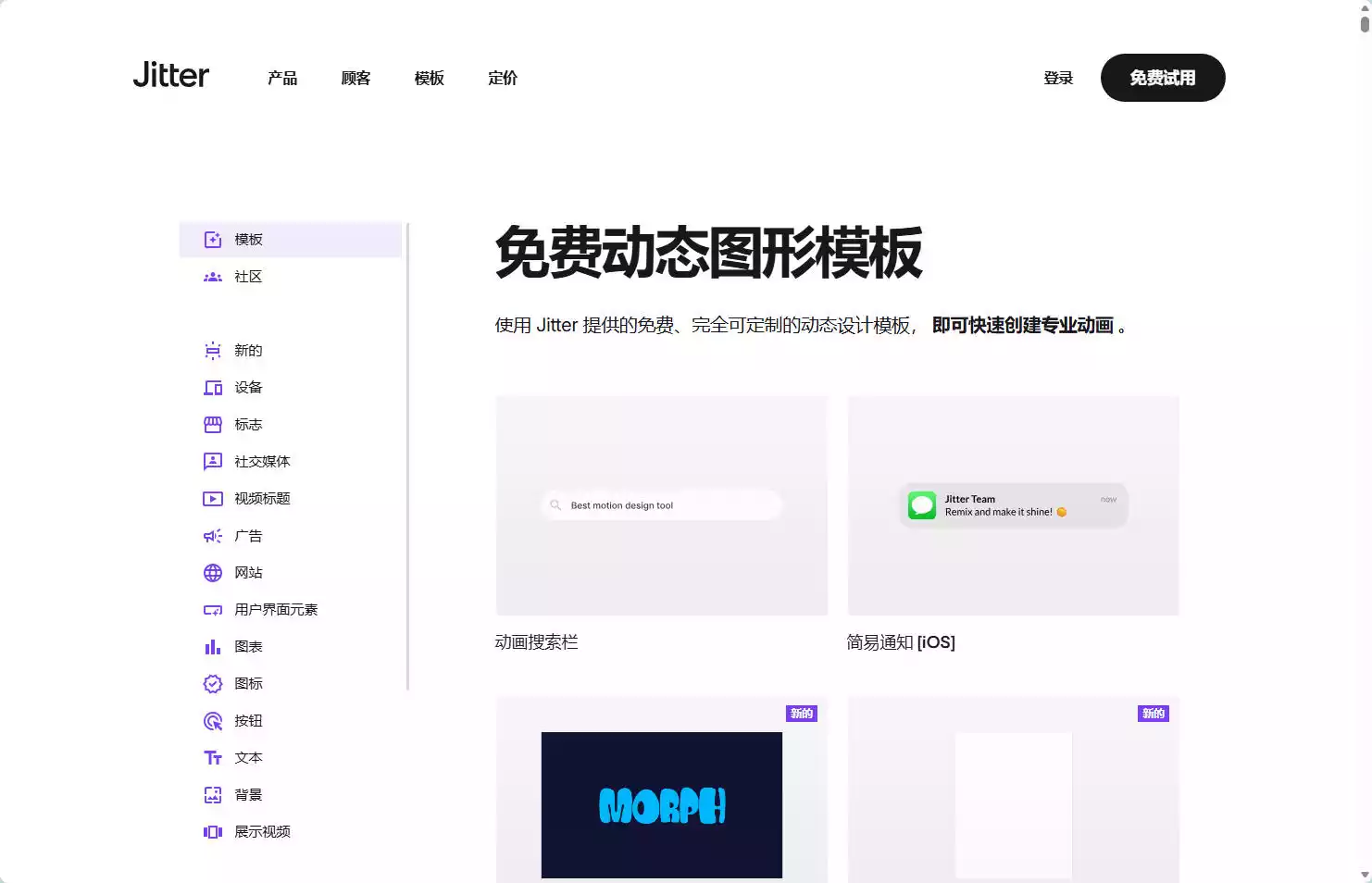Filter by 图标 category
1372x883 pixels.
(291, 684)
